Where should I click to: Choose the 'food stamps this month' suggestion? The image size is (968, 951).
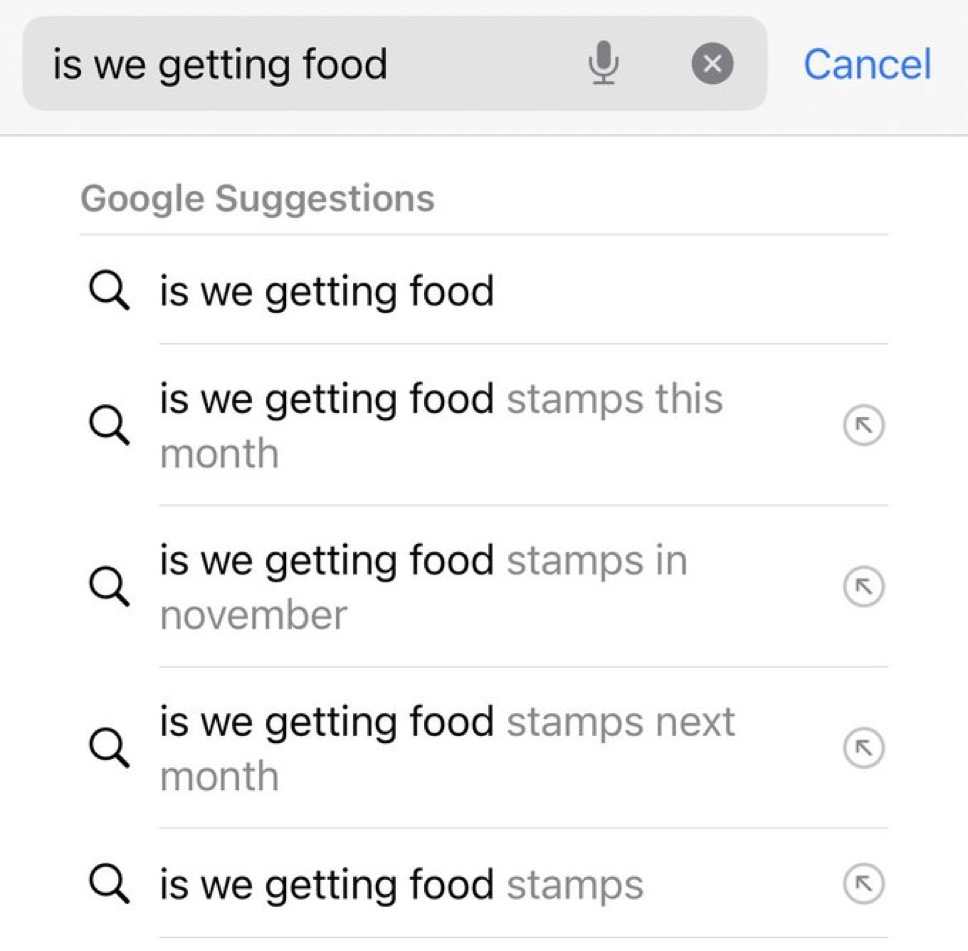[x=440, y=426]
